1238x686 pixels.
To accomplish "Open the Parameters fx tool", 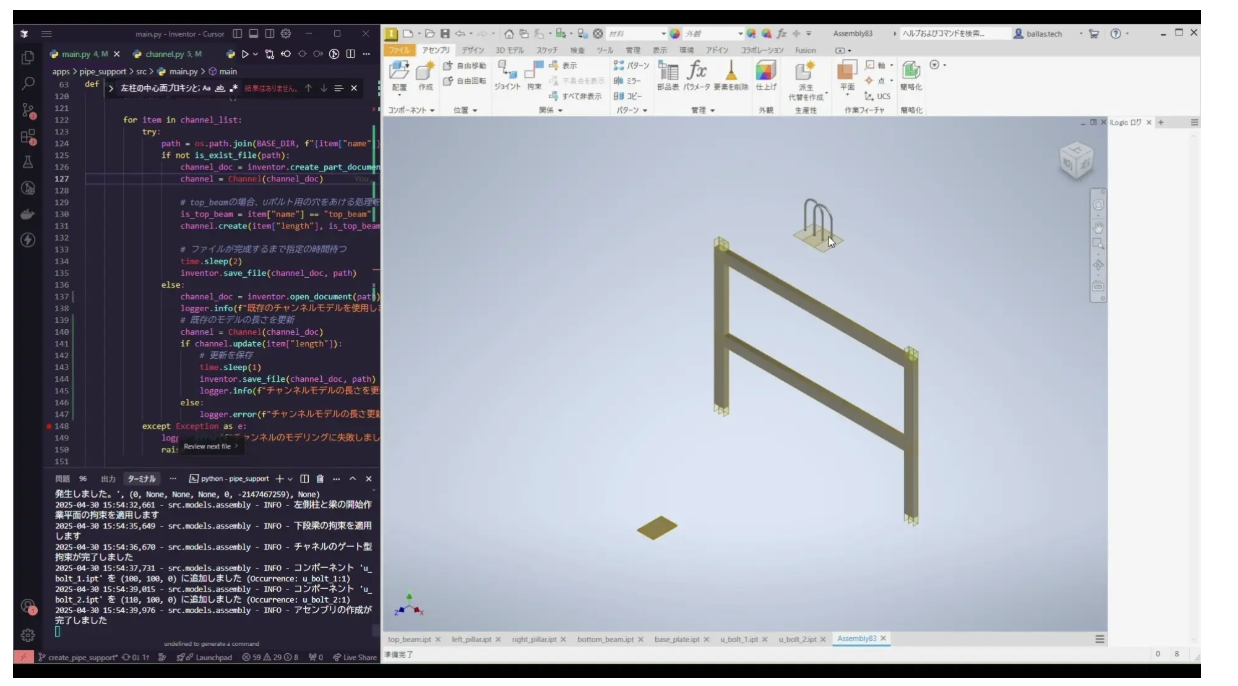I will [697, 75].
